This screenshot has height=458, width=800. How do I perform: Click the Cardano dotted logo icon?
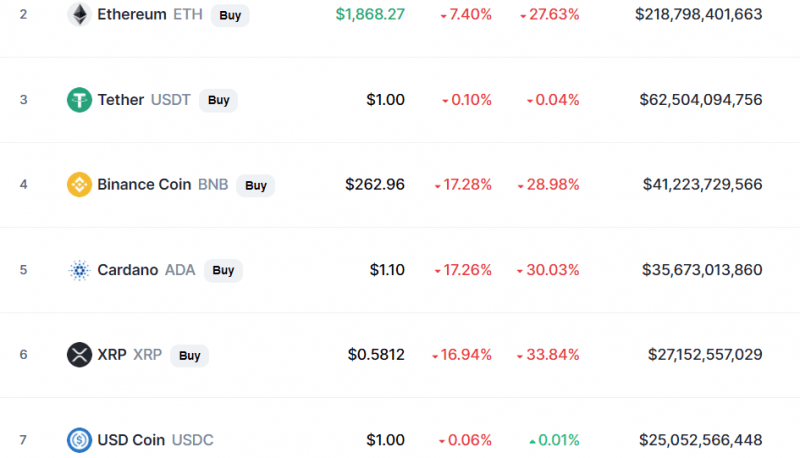click(x=79, y=270)
